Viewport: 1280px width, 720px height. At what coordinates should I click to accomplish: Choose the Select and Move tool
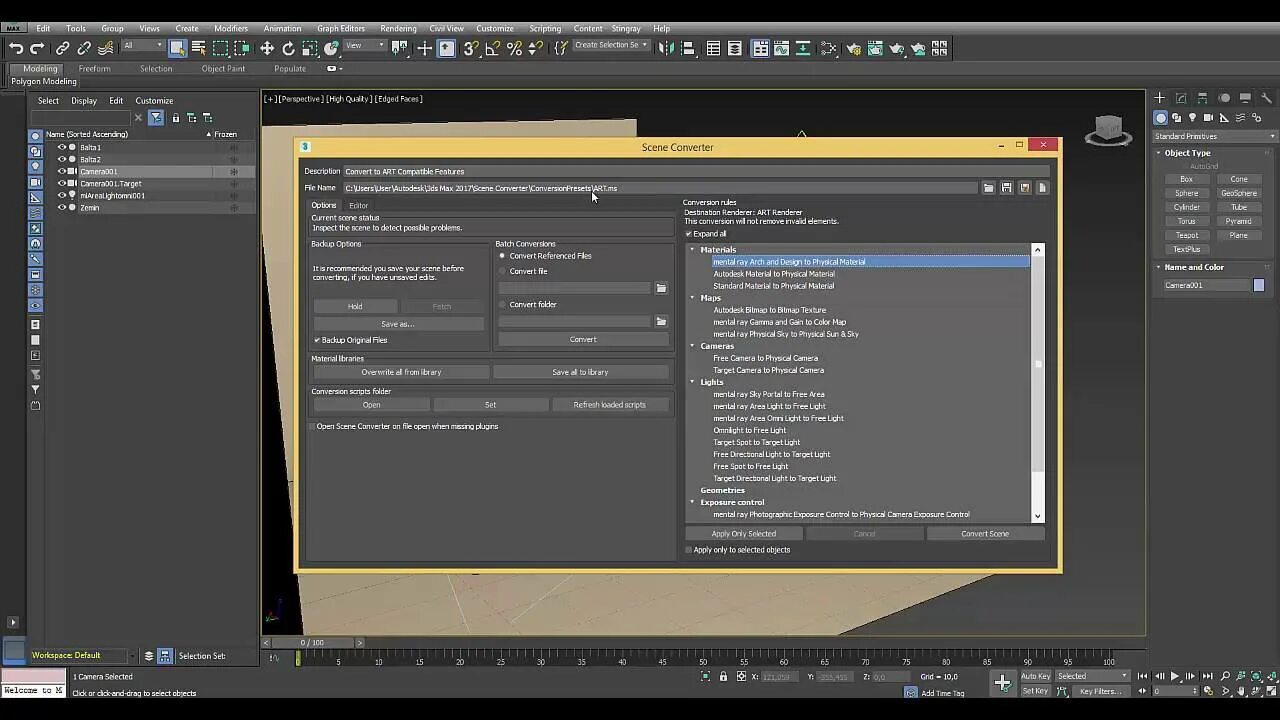(x=267, y=48)
